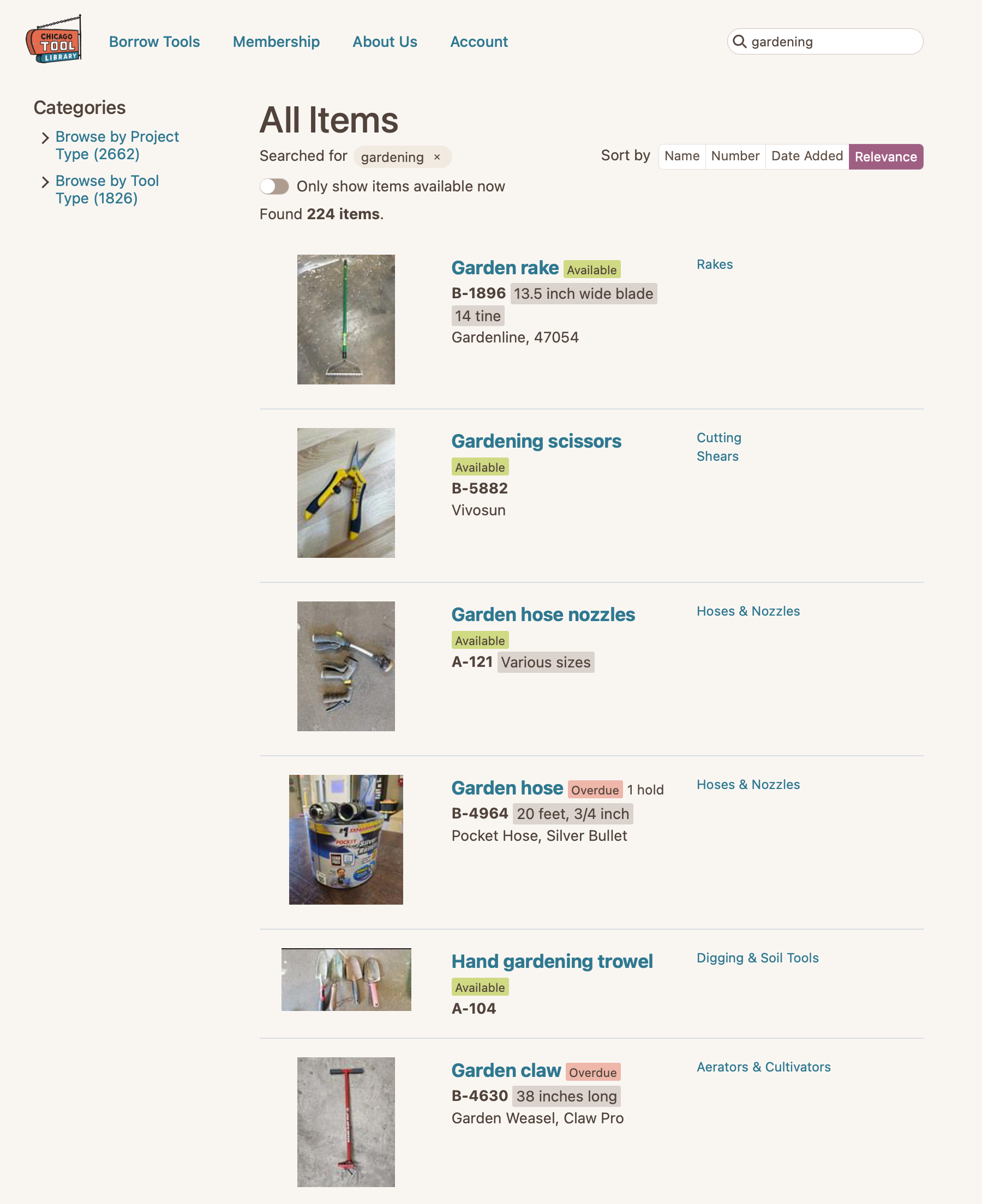Open the Garden rake photo thumbnail
This screenshot has width=982, height=1204.
point(346,320)
